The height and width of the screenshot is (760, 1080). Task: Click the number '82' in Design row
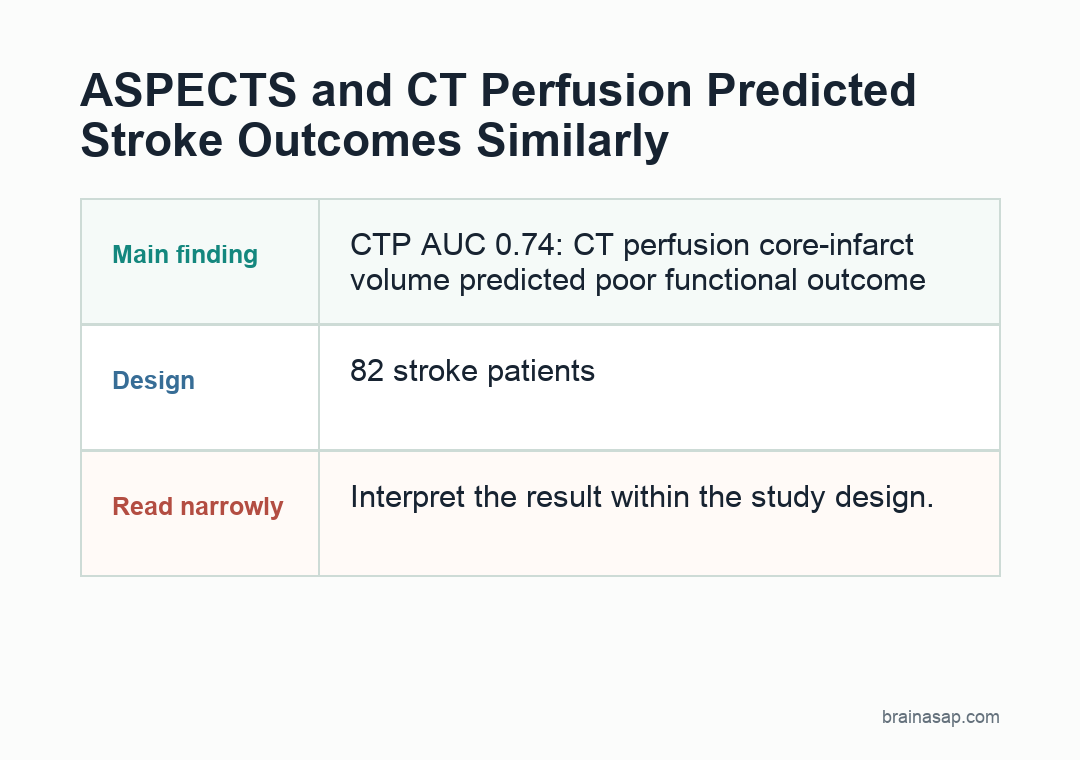click(x=366, y=371)
